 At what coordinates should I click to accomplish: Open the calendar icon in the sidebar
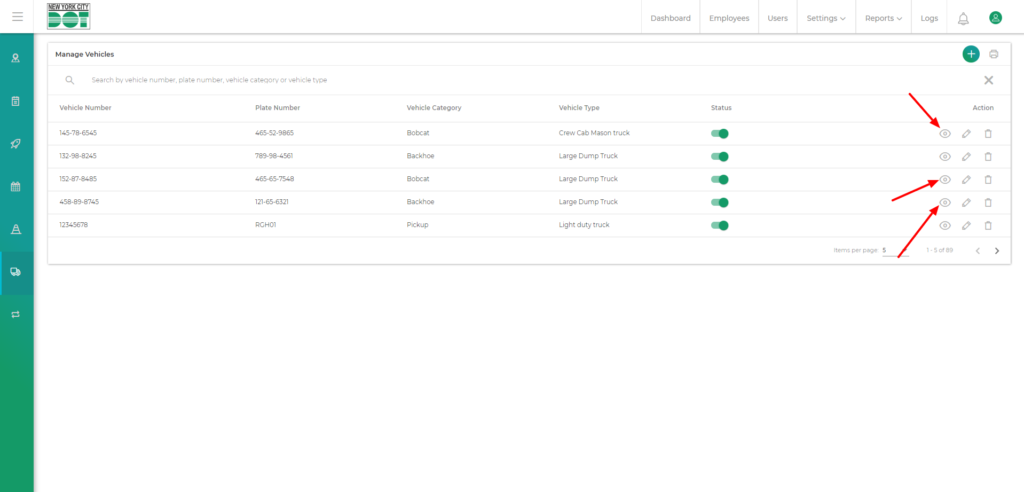pyautogui.click(x=16, y=186)
